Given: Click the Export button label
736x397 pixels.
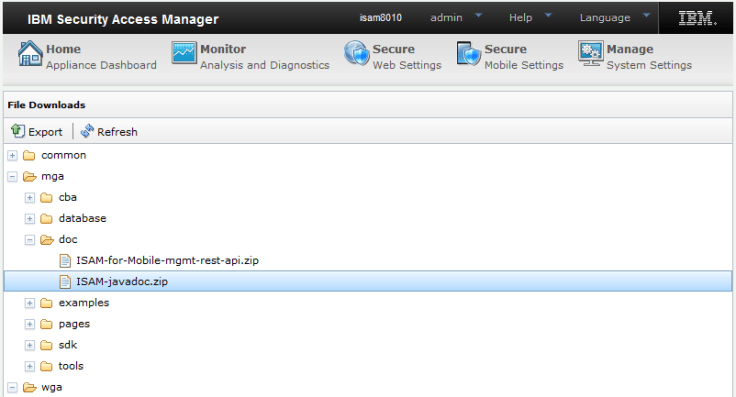Looking at the screenshot, I should [45, 132].
